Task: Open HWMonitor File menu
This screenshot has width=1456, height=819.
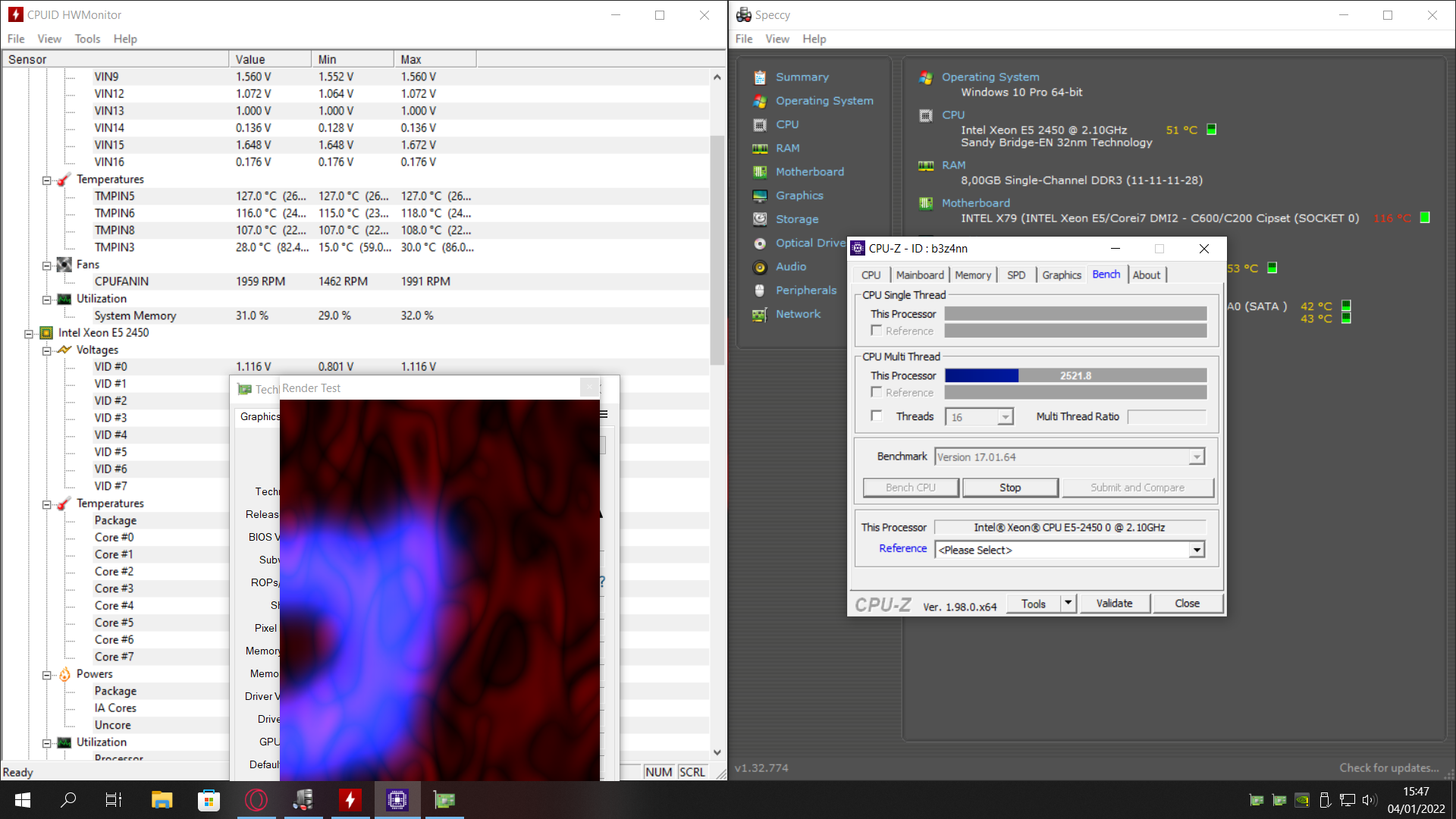Action: click(16, 39)
